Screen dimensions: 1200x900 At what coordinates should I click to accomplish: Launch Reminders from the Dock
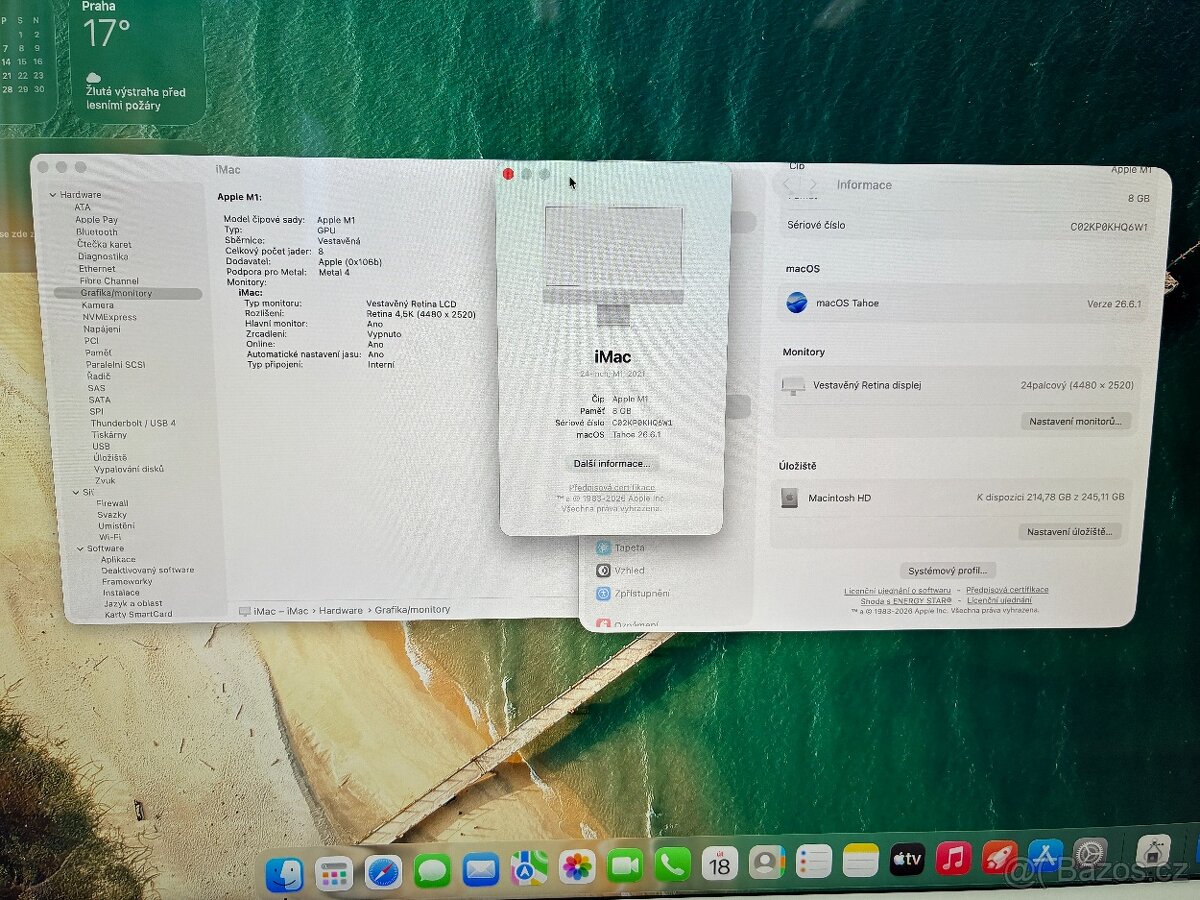pyautogui.click(x=814, y=861)
